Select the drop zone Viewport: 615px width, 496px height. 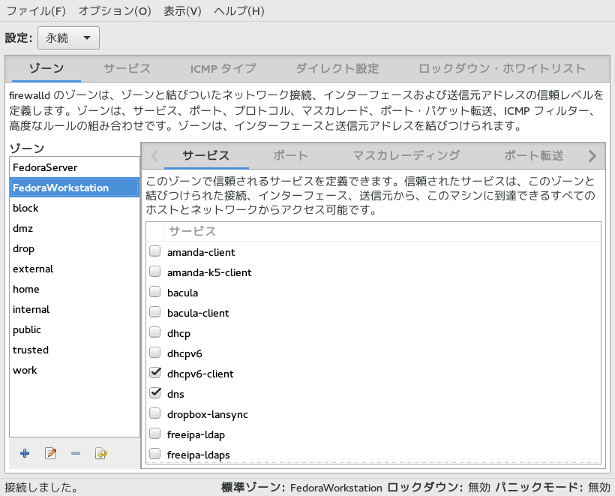[75, 249]
